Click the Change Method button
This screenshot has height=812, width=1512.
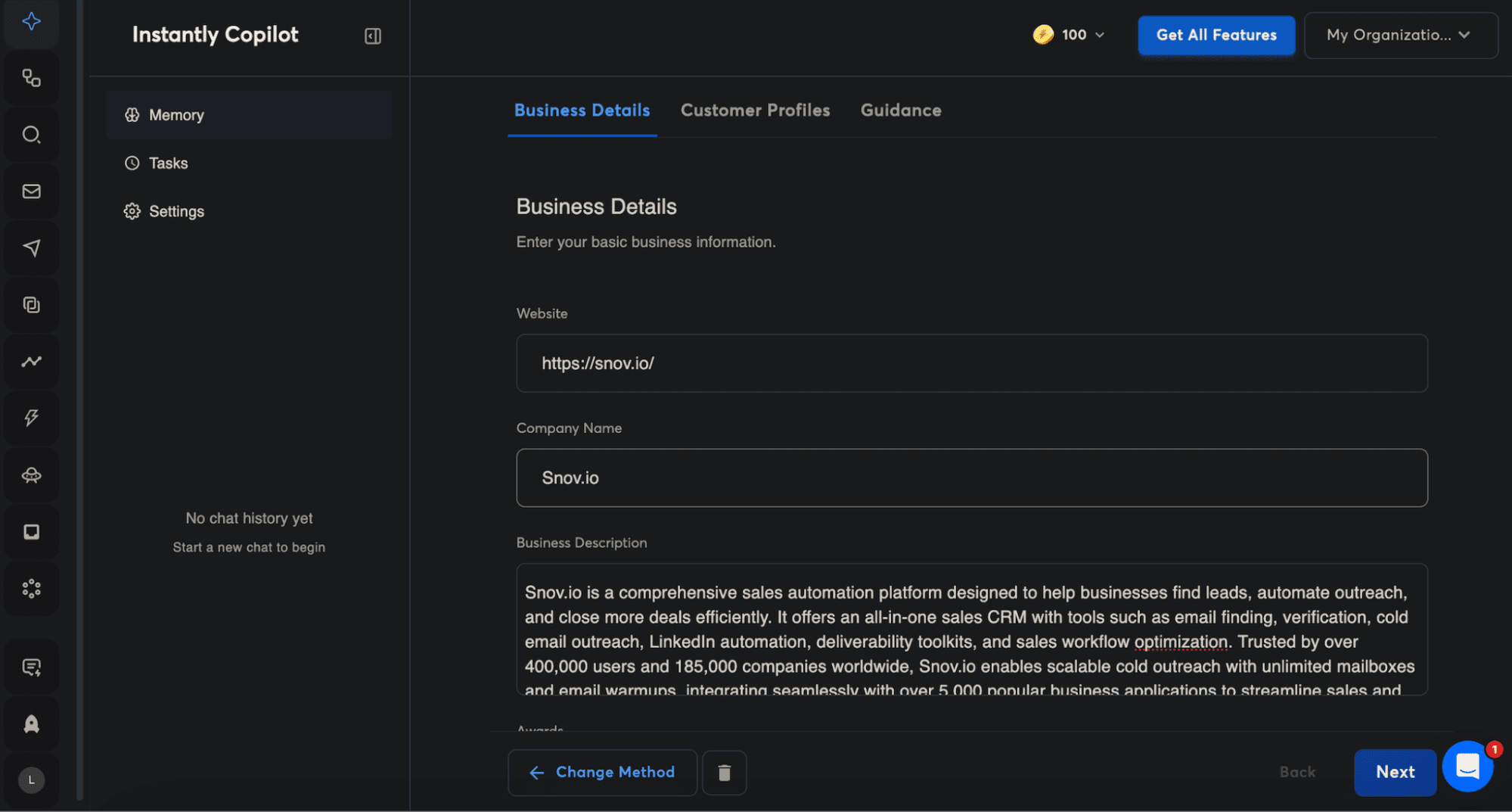point(602,773)
